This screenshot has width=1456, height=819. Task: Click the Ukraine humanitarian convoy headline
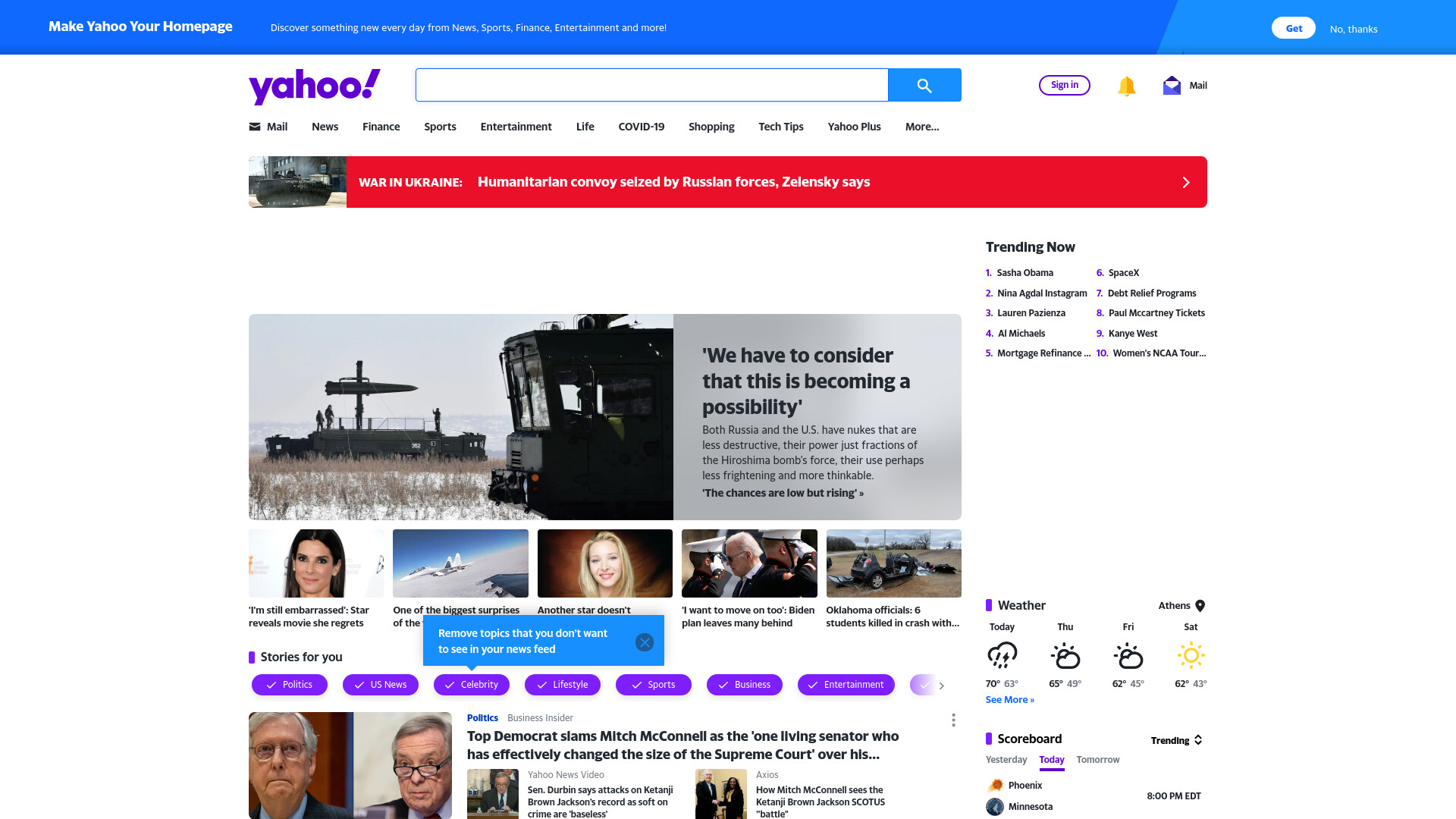click(x=673, y=182)
